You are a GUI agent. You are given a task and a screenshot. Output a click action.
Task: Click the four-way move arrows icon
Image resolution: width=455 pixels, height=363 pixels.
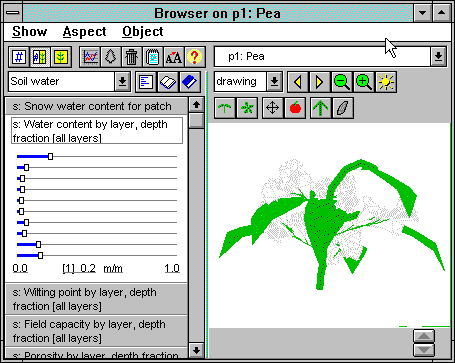point(272,108)
